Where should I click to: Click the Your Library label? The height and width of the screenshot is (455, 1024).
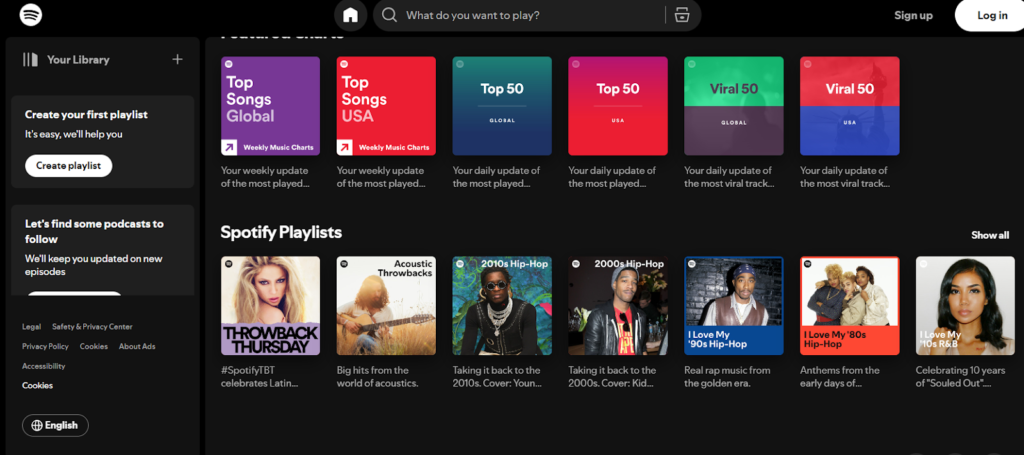click(78, 59)
